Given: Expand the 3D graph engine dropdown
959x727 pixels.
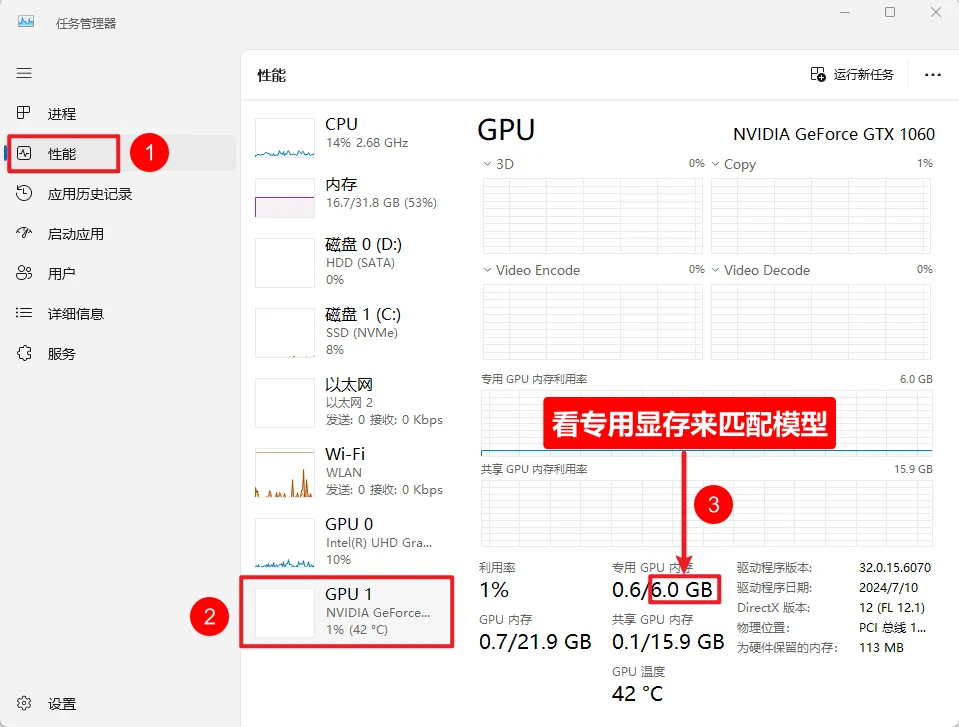Looking at the screenshot, I should [x=488, y=164].
